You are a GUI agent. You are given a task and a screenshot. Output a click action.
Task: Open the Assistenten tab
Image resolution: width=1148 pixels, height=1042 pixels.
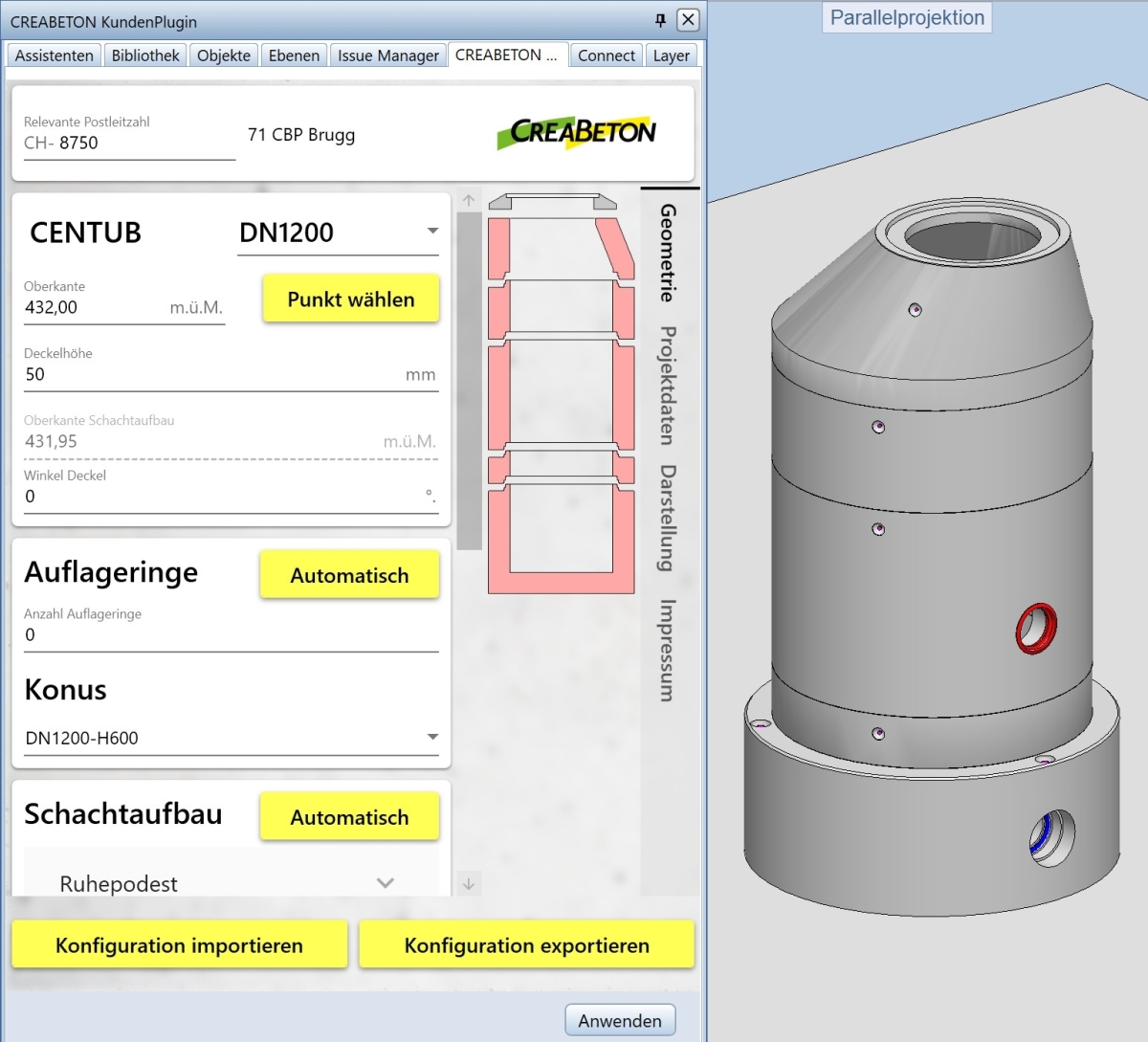coord(54,55)
